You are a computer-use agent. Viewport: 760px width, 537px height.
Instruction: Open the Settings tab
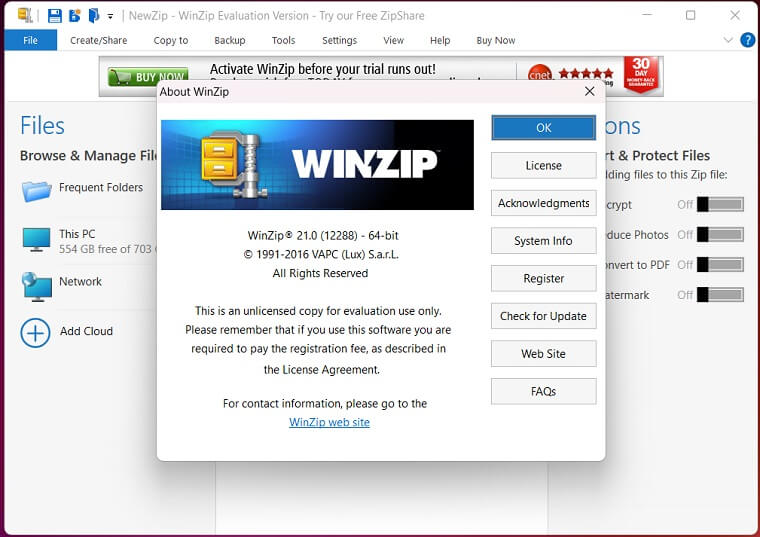tap(339, 40)
